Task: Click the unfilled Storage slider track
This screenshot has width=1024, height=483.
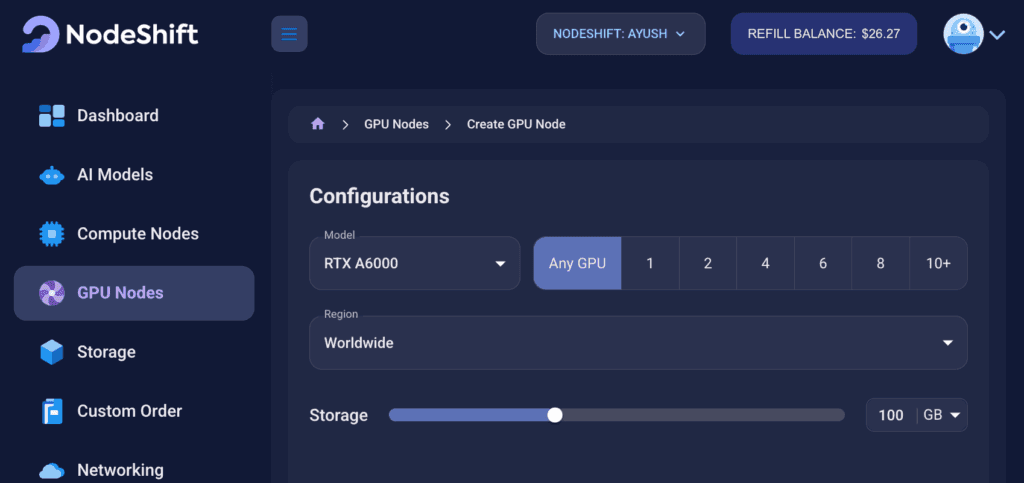Action: click(x=703, y=415)
